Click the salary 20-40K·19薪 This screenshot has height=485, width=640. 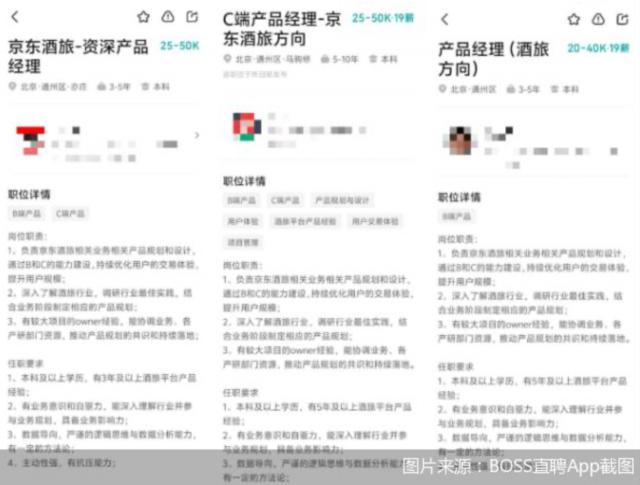(x=598, y=48)
